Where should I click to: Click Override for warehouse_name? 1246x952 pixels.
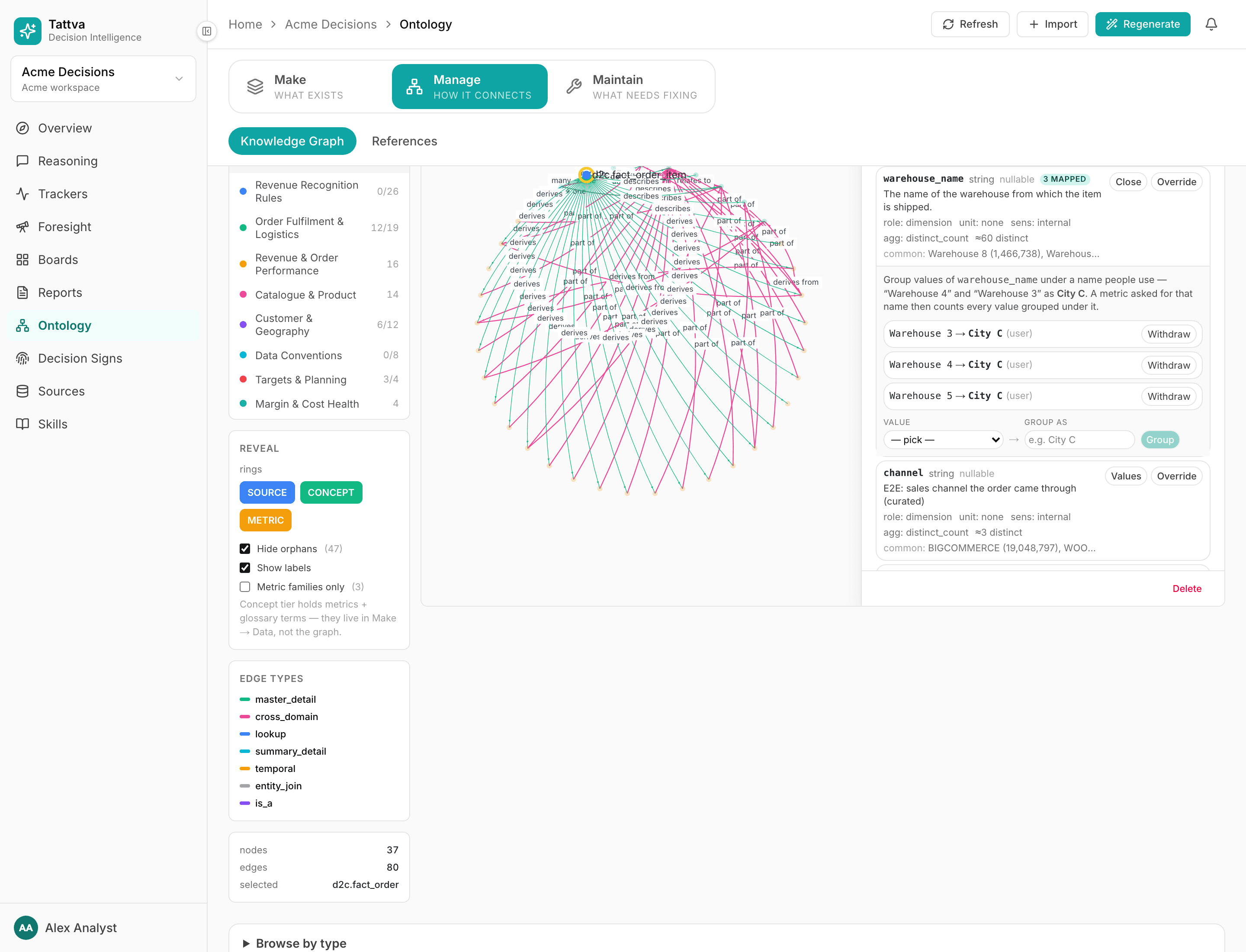(x=1176, y=182)
